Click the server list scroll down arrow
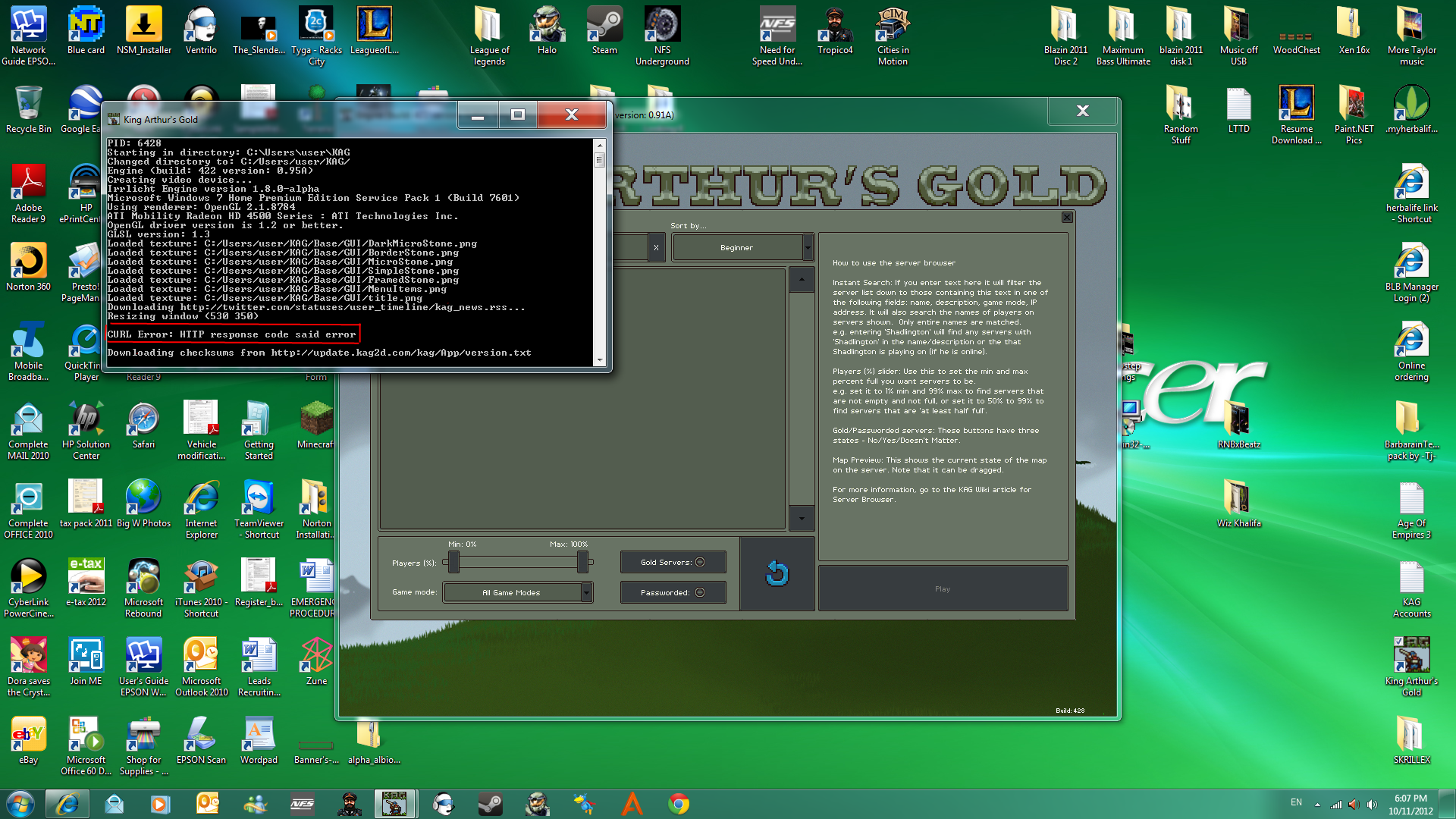Screen dimensions: 1456x819 click(x=802, y=518)
